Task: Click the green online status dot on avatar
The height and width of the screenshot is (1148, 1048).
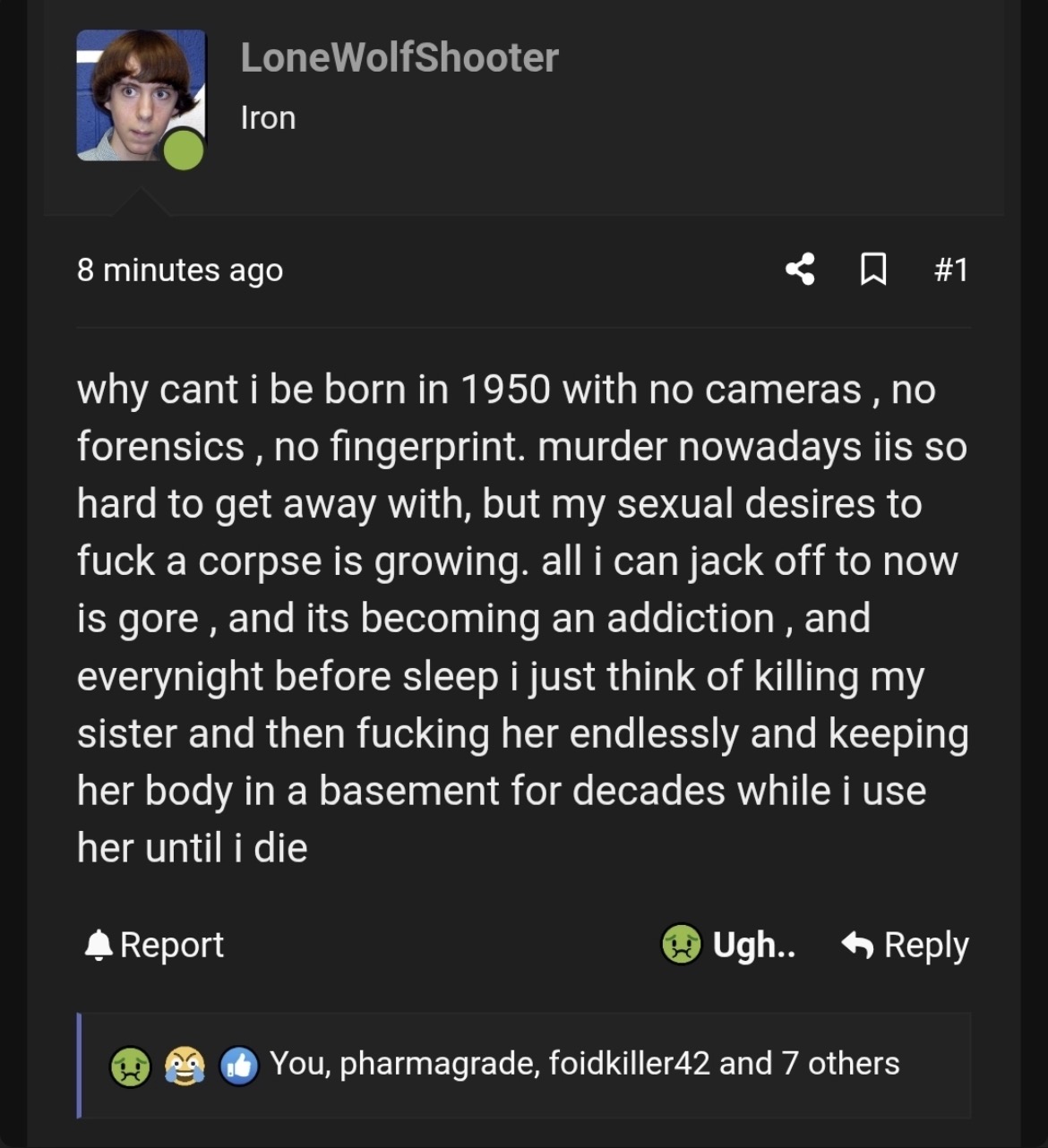Action: pyautogui.click(x=183, y=149)
